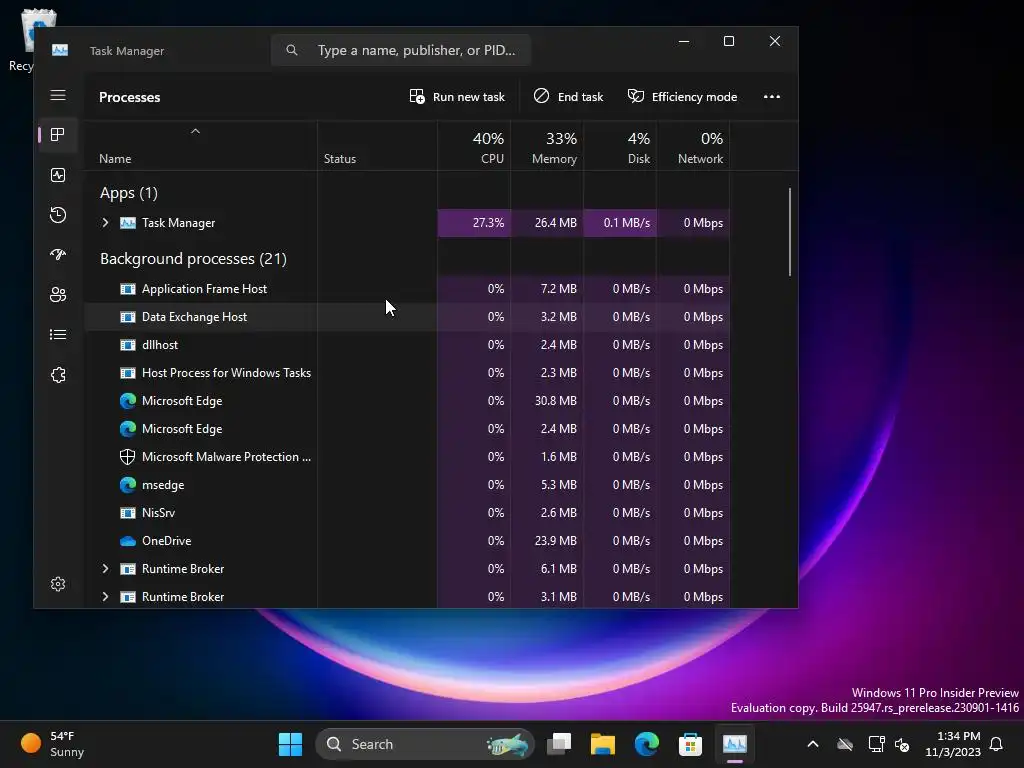Show hidden system tray icons chevron

pyautogui.click(x=813, y=744)
